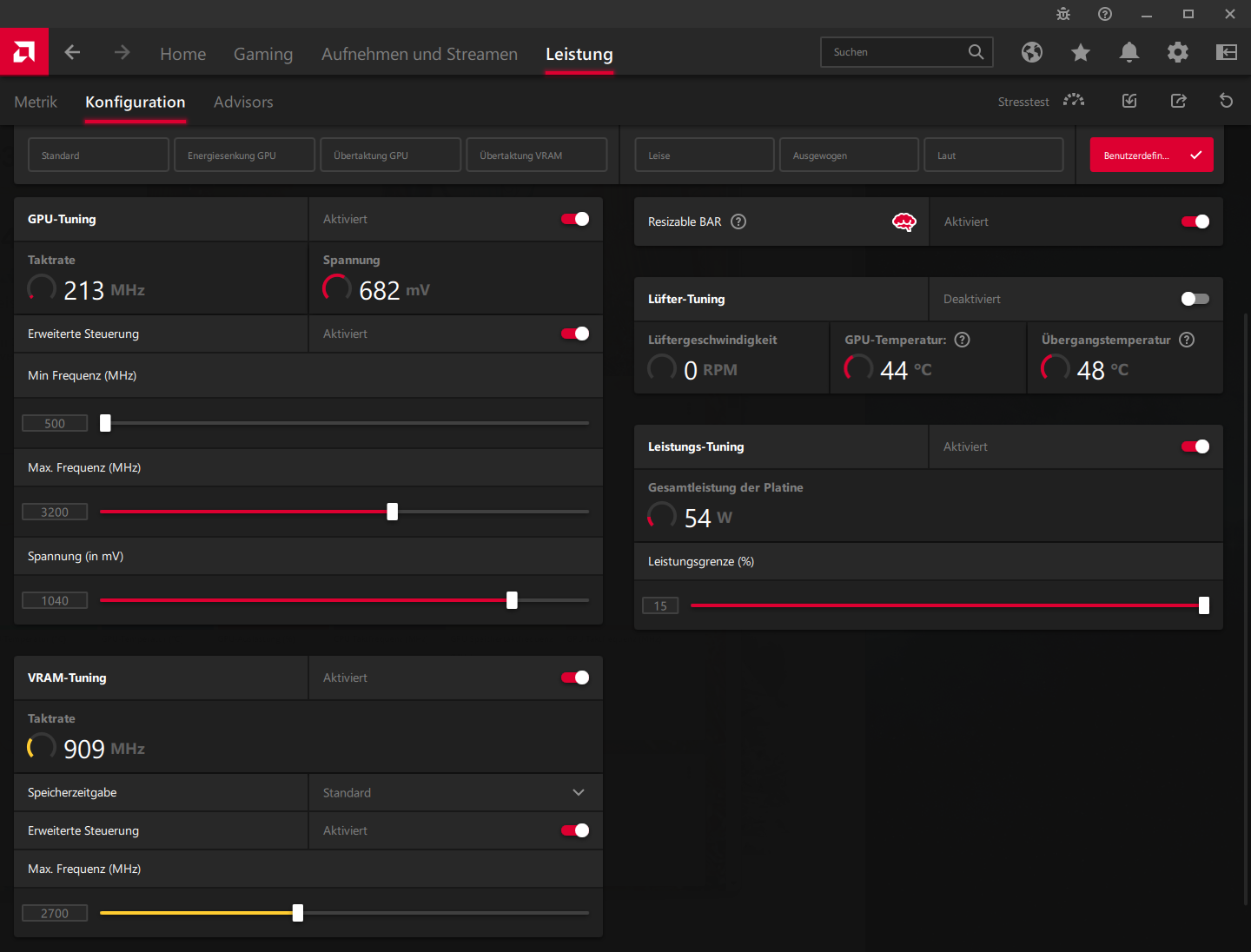This screenshot has width=1251, height=952.
Task: Select Laut fan preset
Action: (993, 155)
